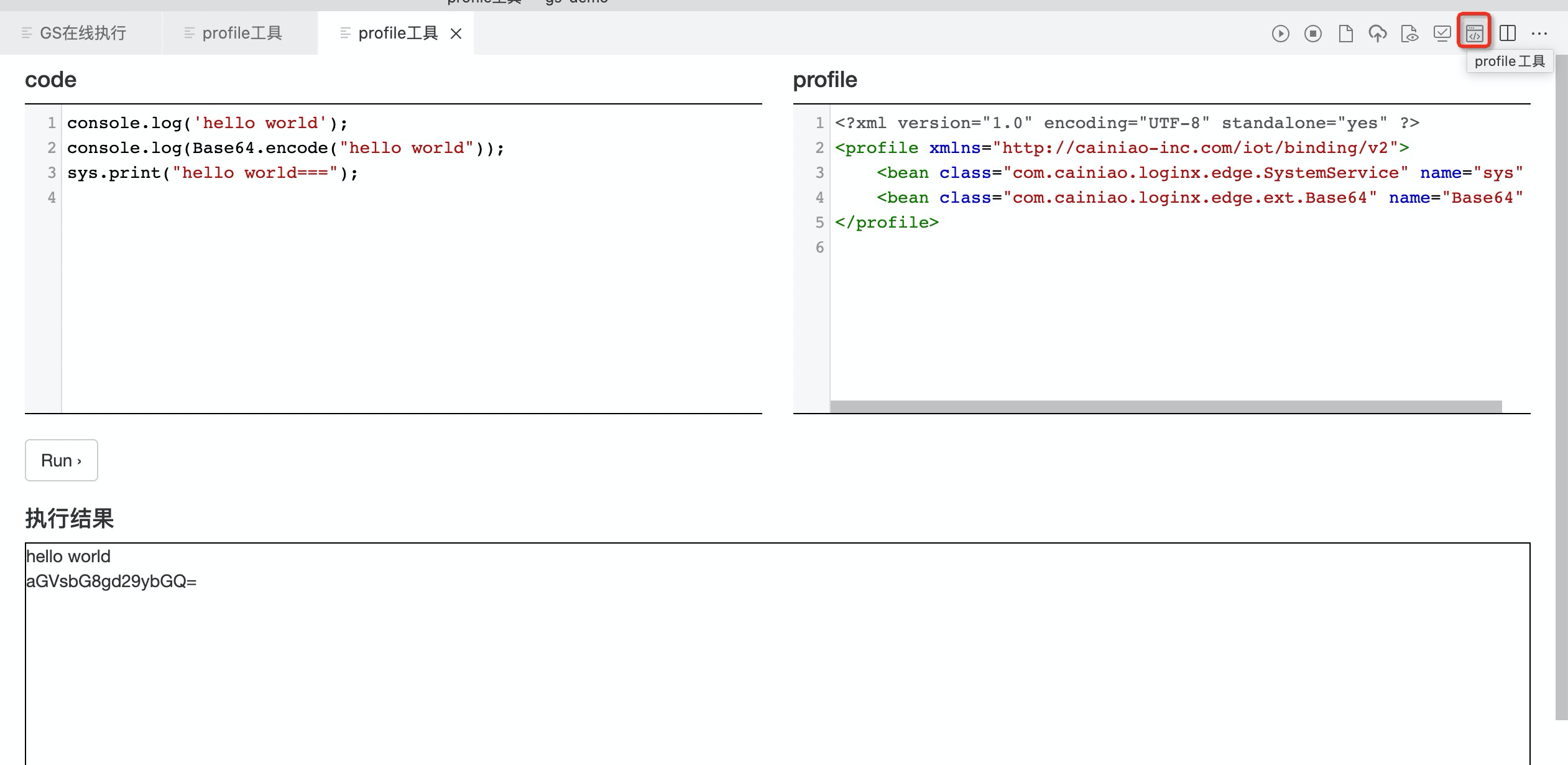Click the new file toolbar icon
The width and height of the screenshot is (1568, 765).
click(1345, 34)
